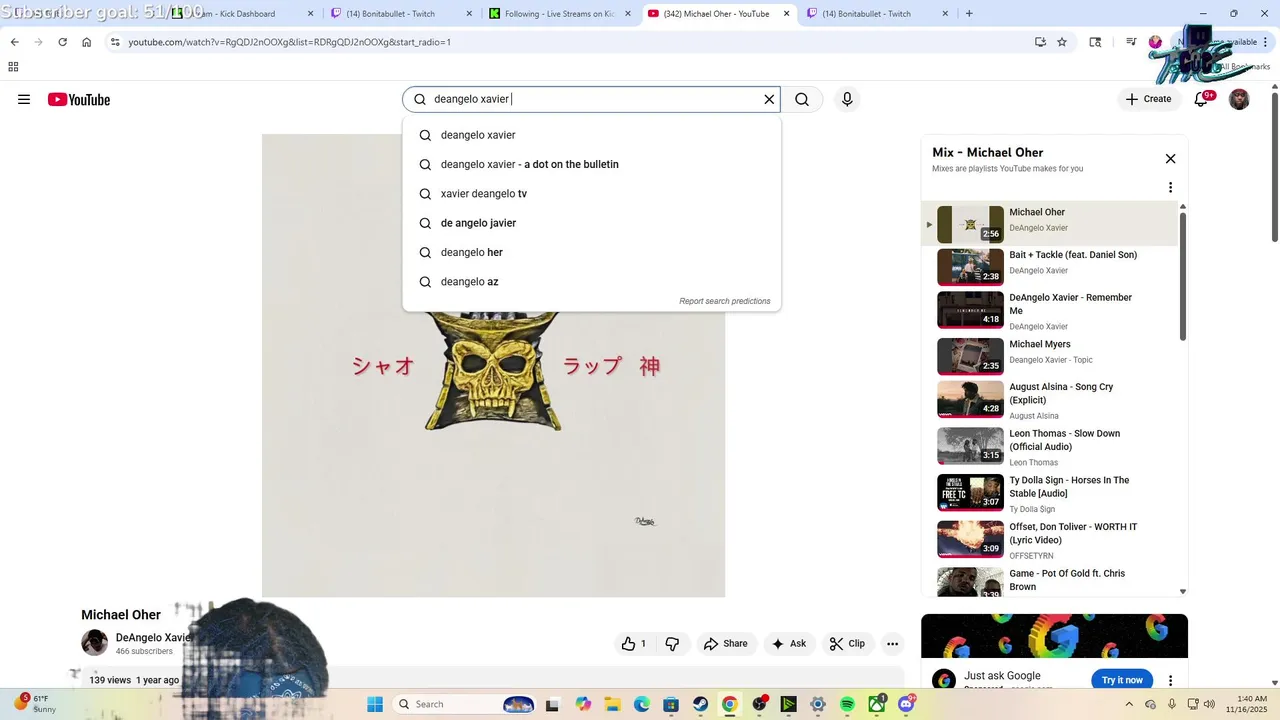
Task: Click the Create button
Action: 1148,99
